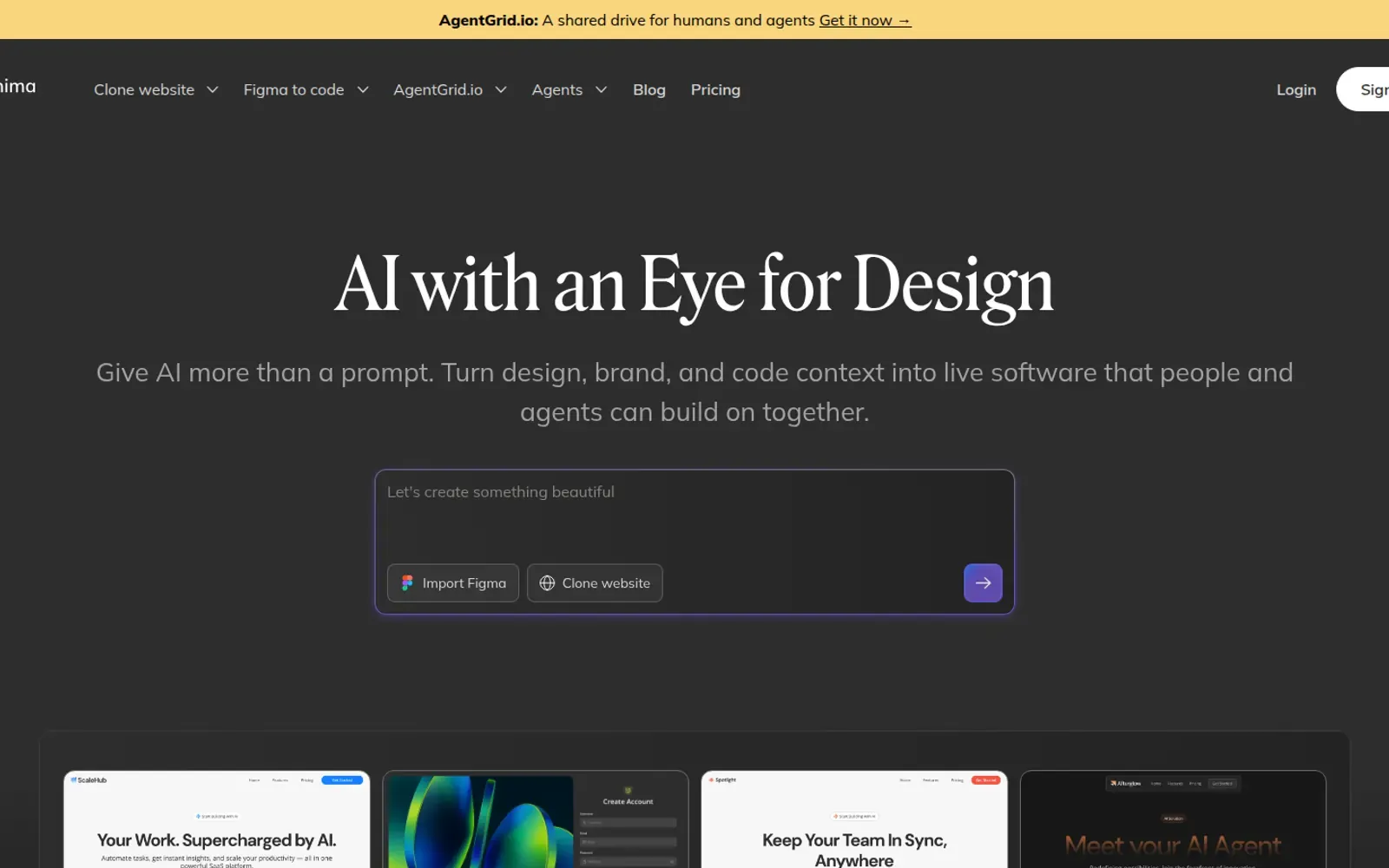Viewport: 1389px width, 868px height.
Task: Expand the Clone website nav chevron
Action: tap(212, 90)
